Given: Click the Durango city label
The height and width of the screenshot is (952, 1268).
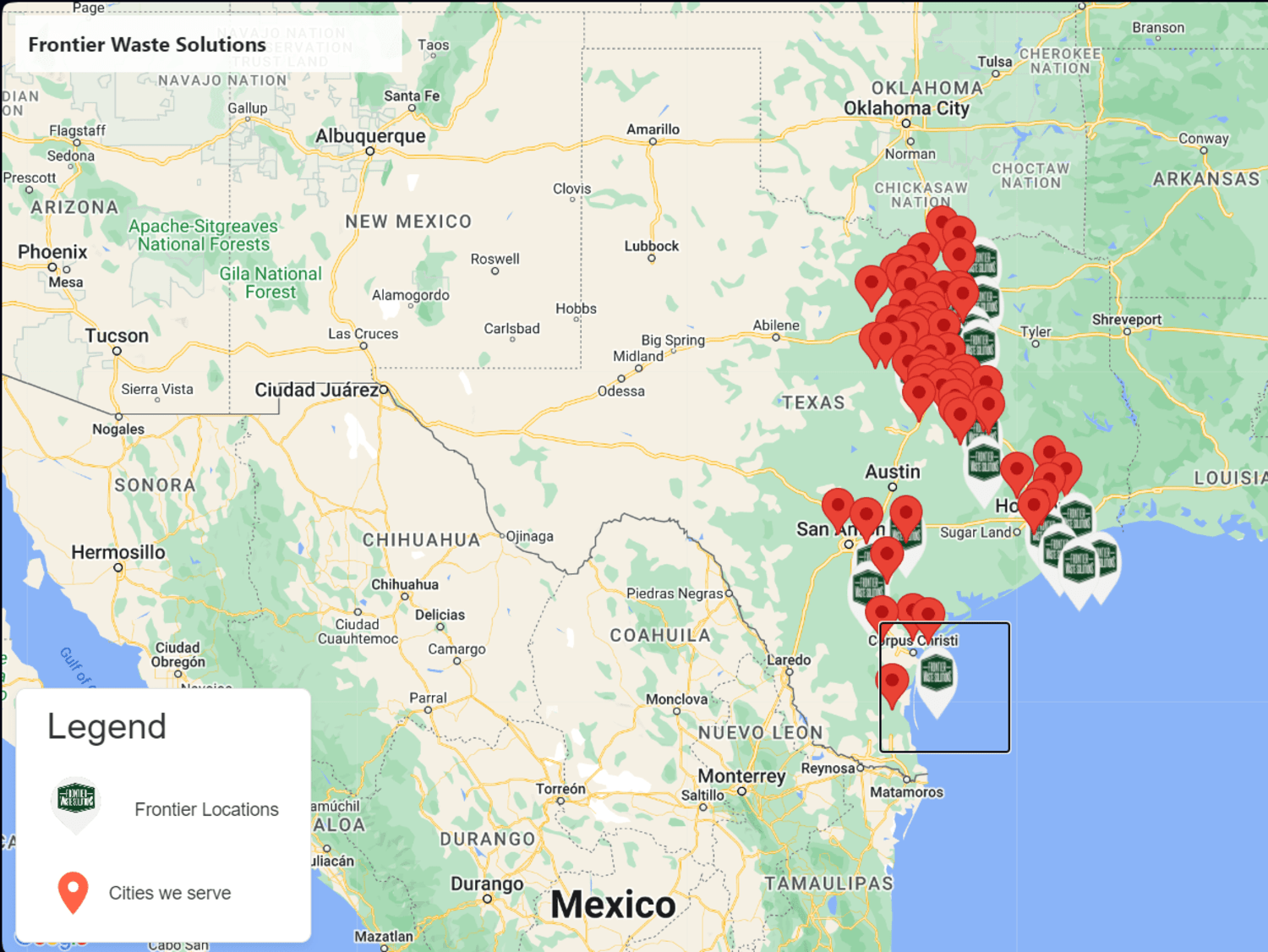Looking at the screenshot, I should pyautogui.click(x=487, y=884).
